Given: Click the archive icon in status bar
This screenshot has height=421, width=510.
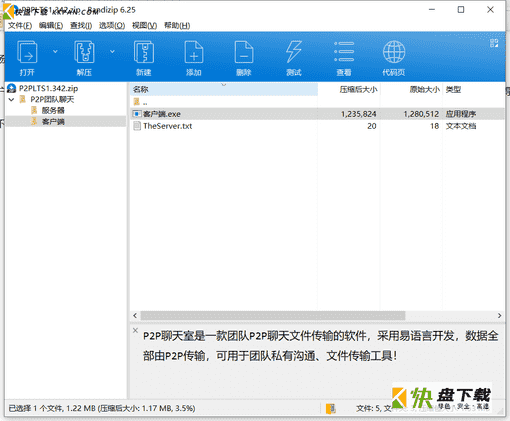Looking at the screenshot, I should click(331, 408).
